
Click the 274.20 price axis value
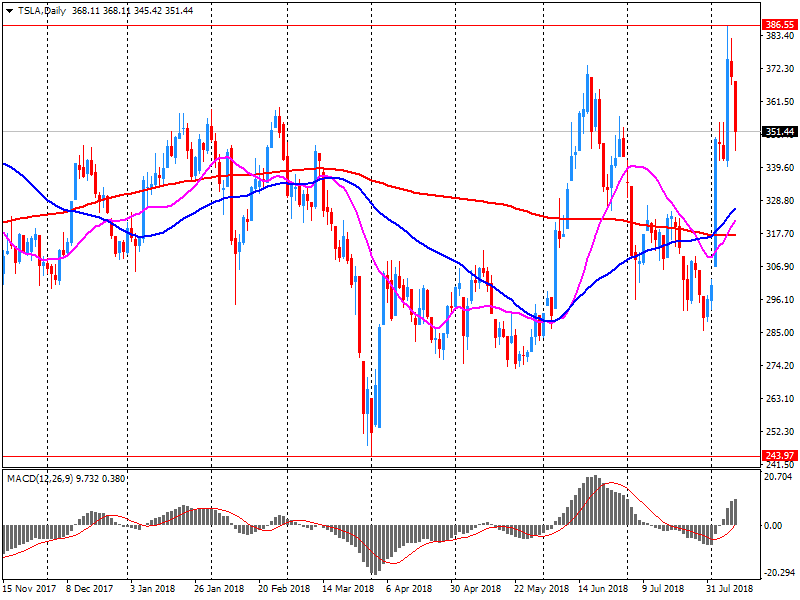pyautogui.click(x=780, y=365)
